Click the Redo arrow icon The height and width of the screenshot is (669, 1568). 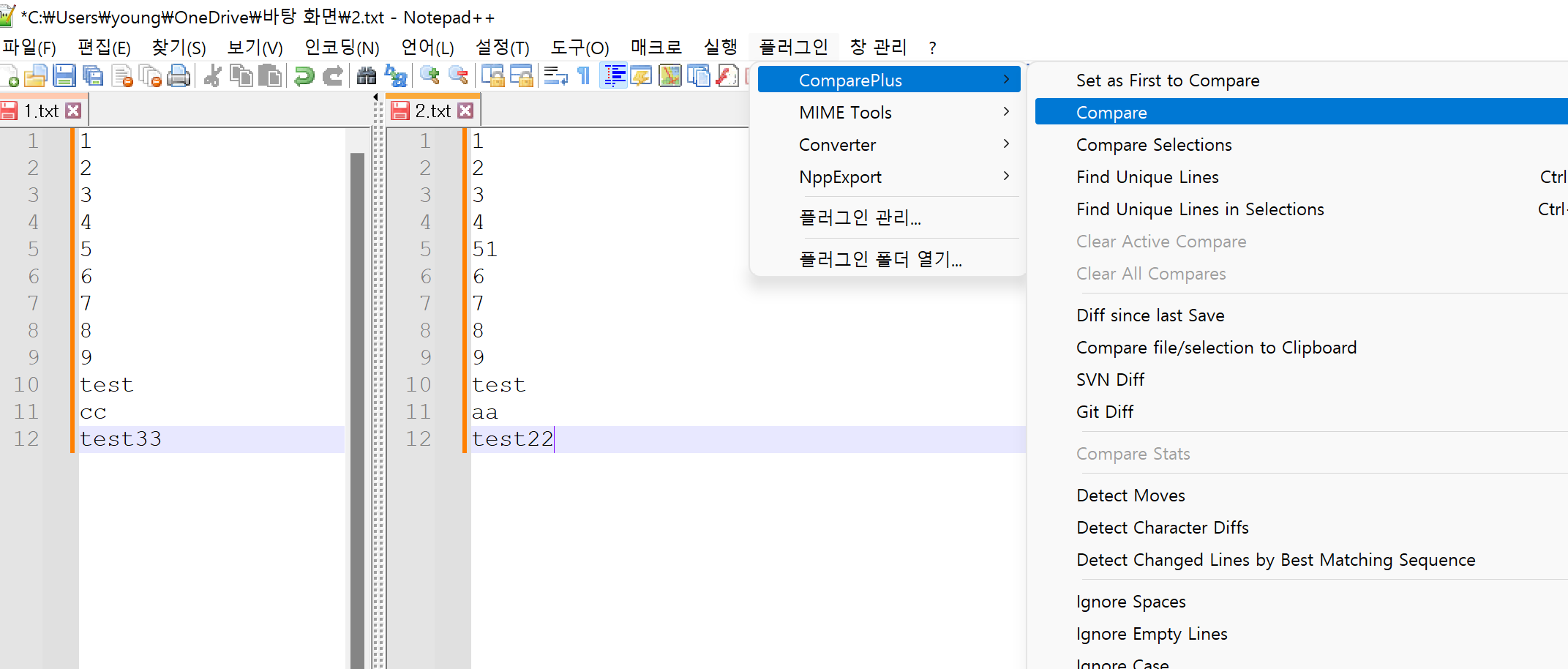click(x=333, y=76)
